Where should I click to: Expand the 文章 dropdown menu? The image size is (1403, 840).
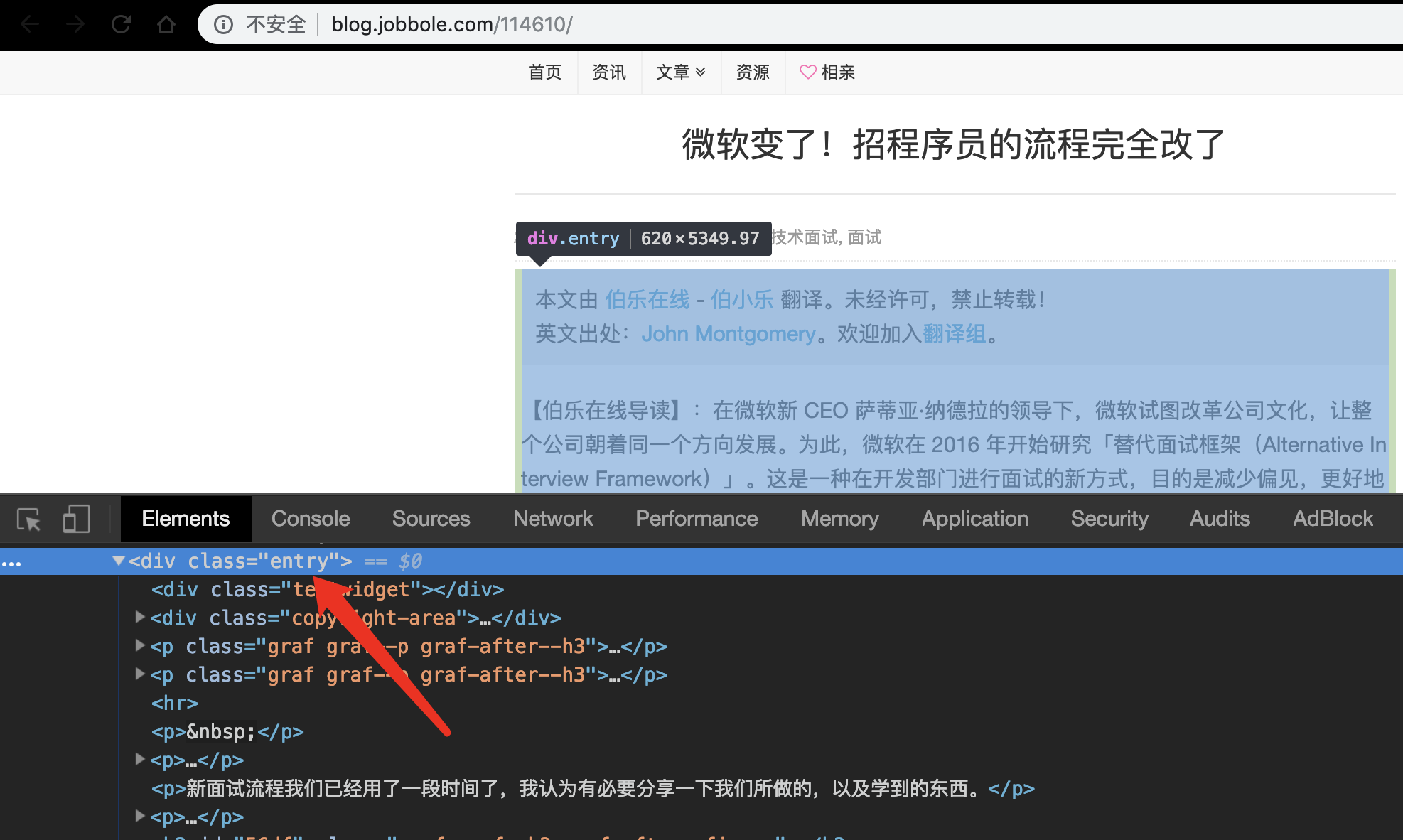681,72
